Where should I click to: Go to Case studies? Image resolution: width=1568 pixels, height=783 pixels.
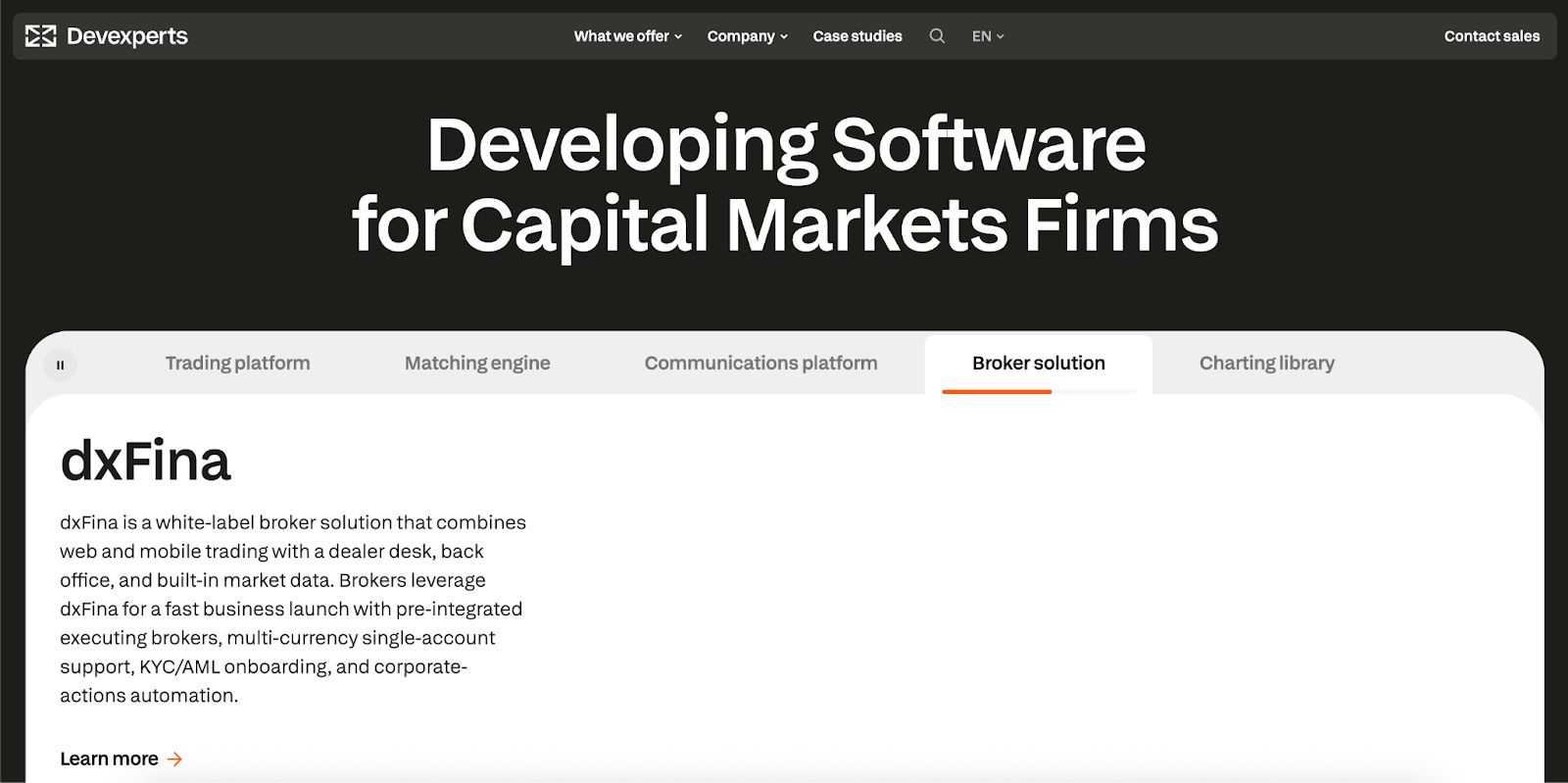tap(857, 36)
